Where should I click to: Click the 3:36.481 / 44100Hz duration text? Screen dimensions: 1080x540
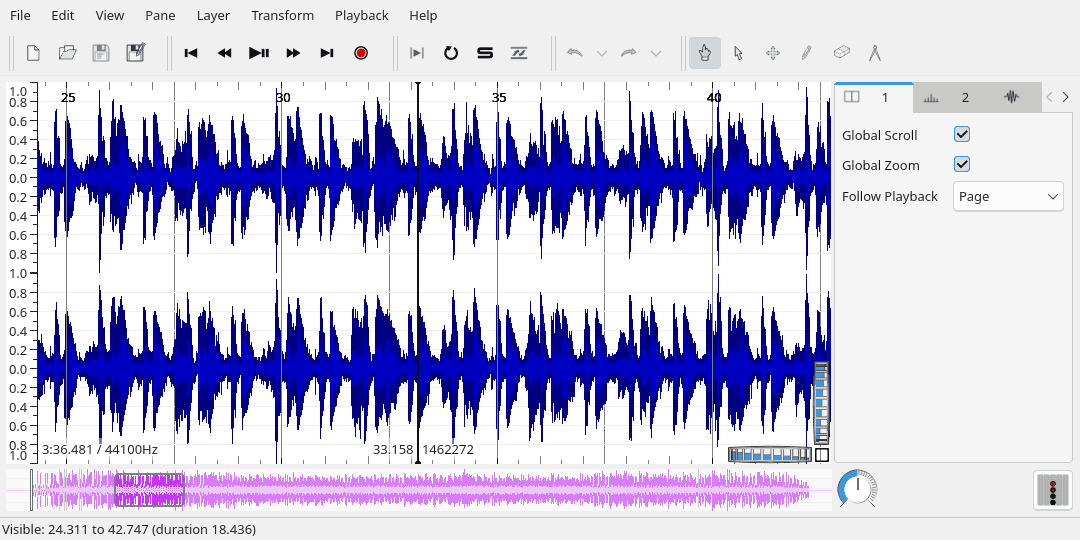pyautogui.click(x=100, y=450)
